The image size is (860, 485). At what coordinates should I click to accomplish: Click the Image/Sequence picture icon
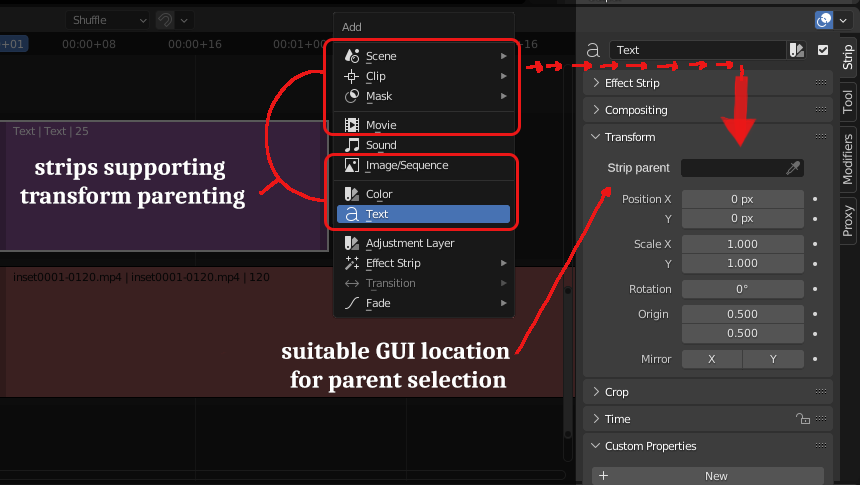[352, 165]
